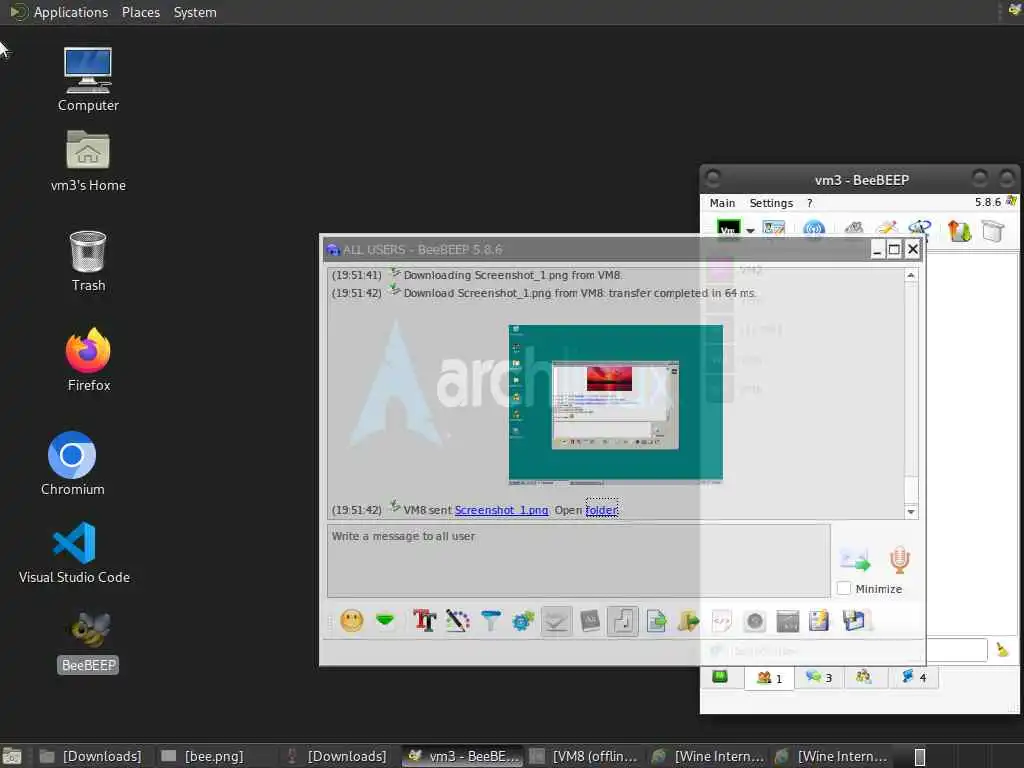Click the message input box
Screen dimensions: 1024x768
point(579,560)
